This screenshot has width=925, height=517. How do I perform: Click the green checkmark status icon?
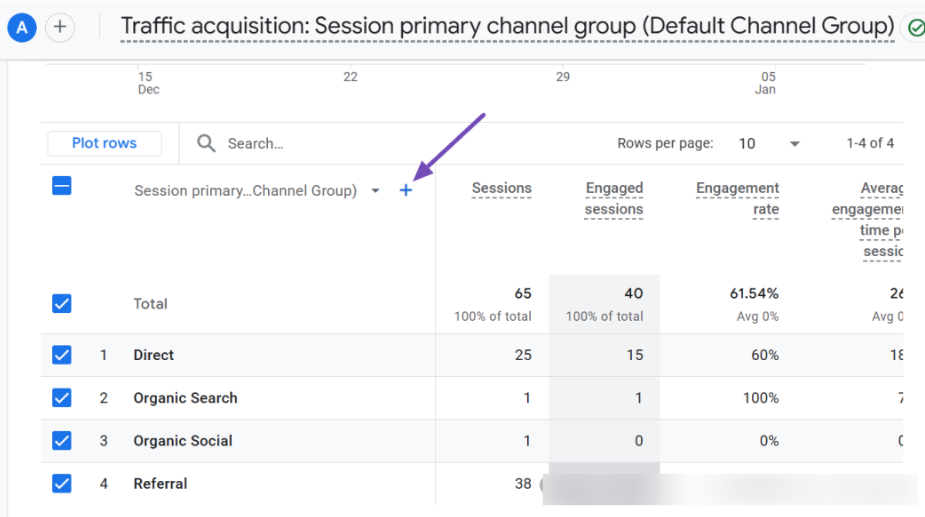pos(916,28)
